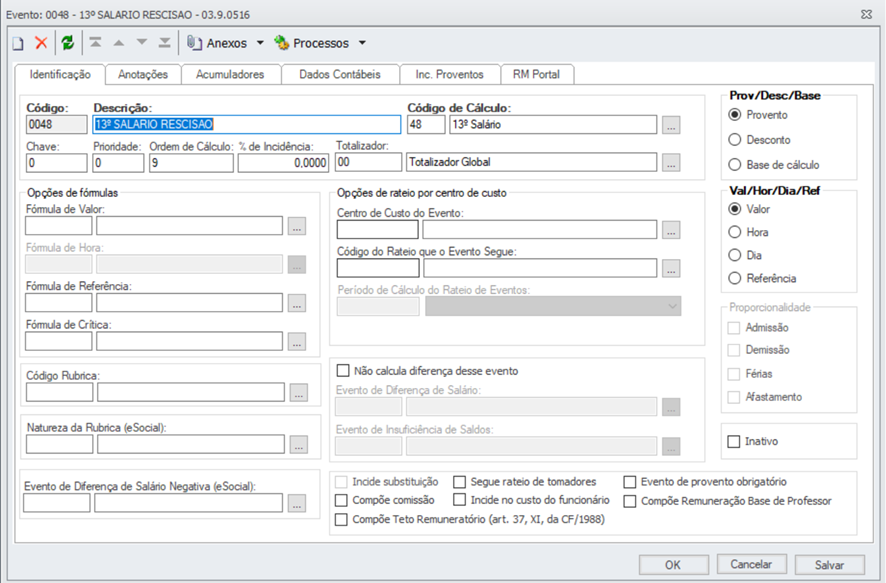This screenshot has height=583, width=886.
Task: Open lookup for Código Rubrica
Action: 299,392
